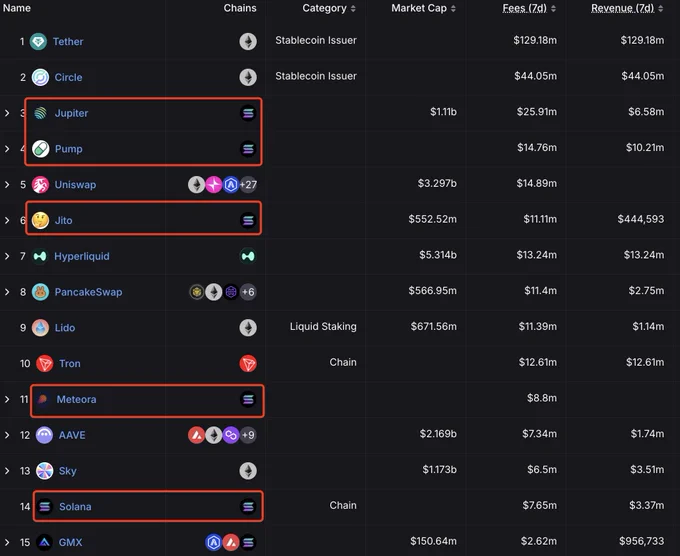Expand the Sky row chevron
Image resolution: width=680 pixels, height=556 pixels.
point(7,471)
